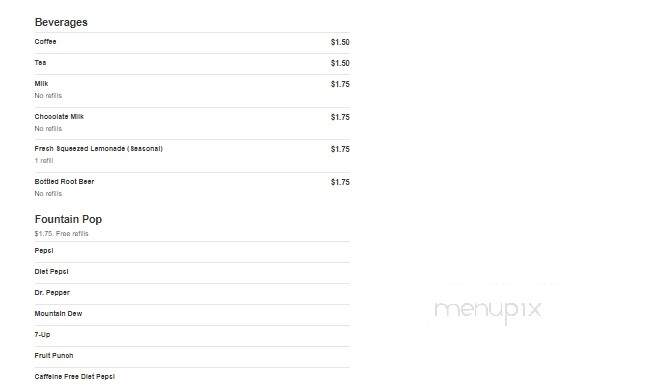Select Caffeine Free Diet Pepsi entry

pos(74,376)
